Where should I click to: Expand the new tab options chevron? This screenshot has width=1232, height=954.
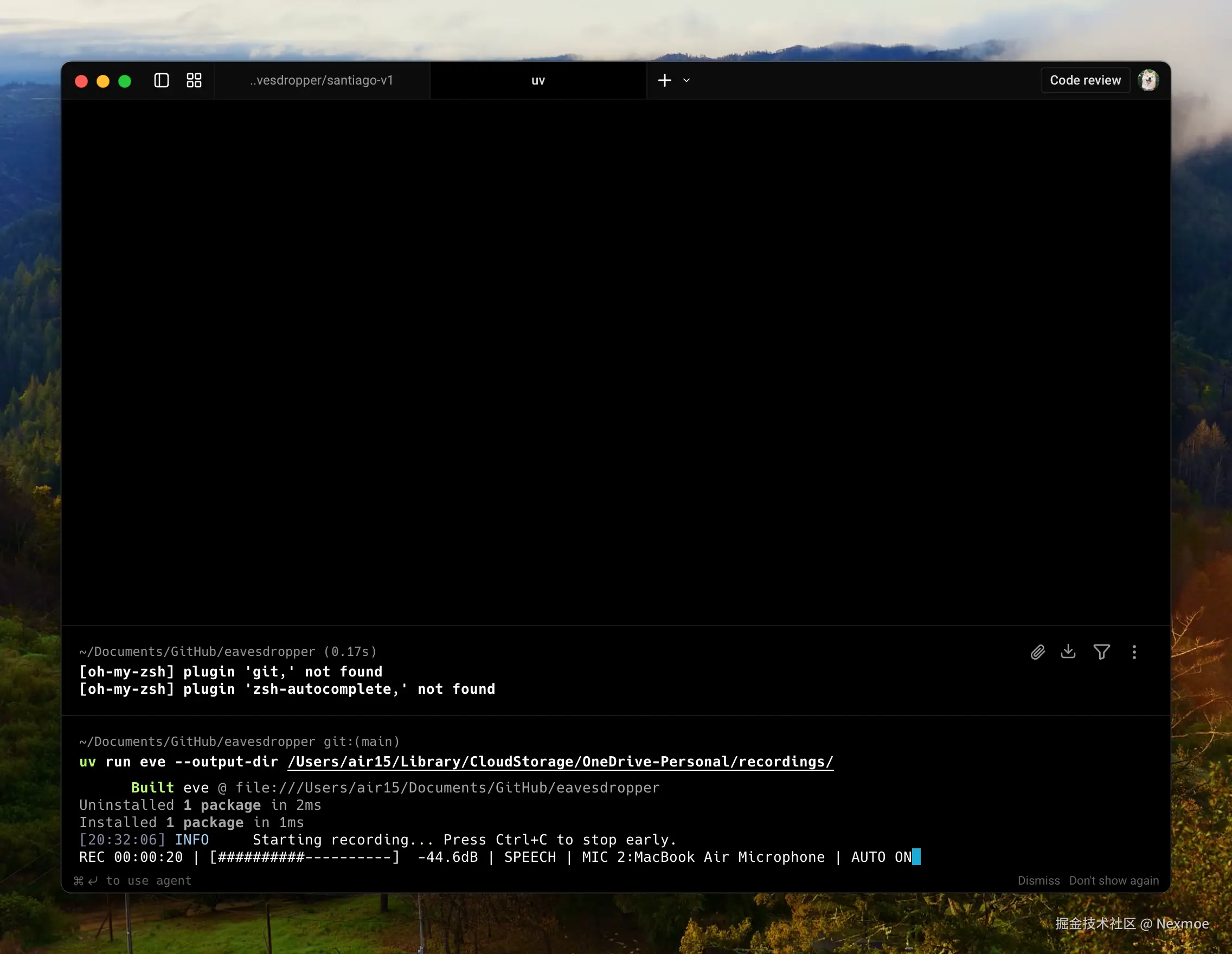click(x=686, y=81)
